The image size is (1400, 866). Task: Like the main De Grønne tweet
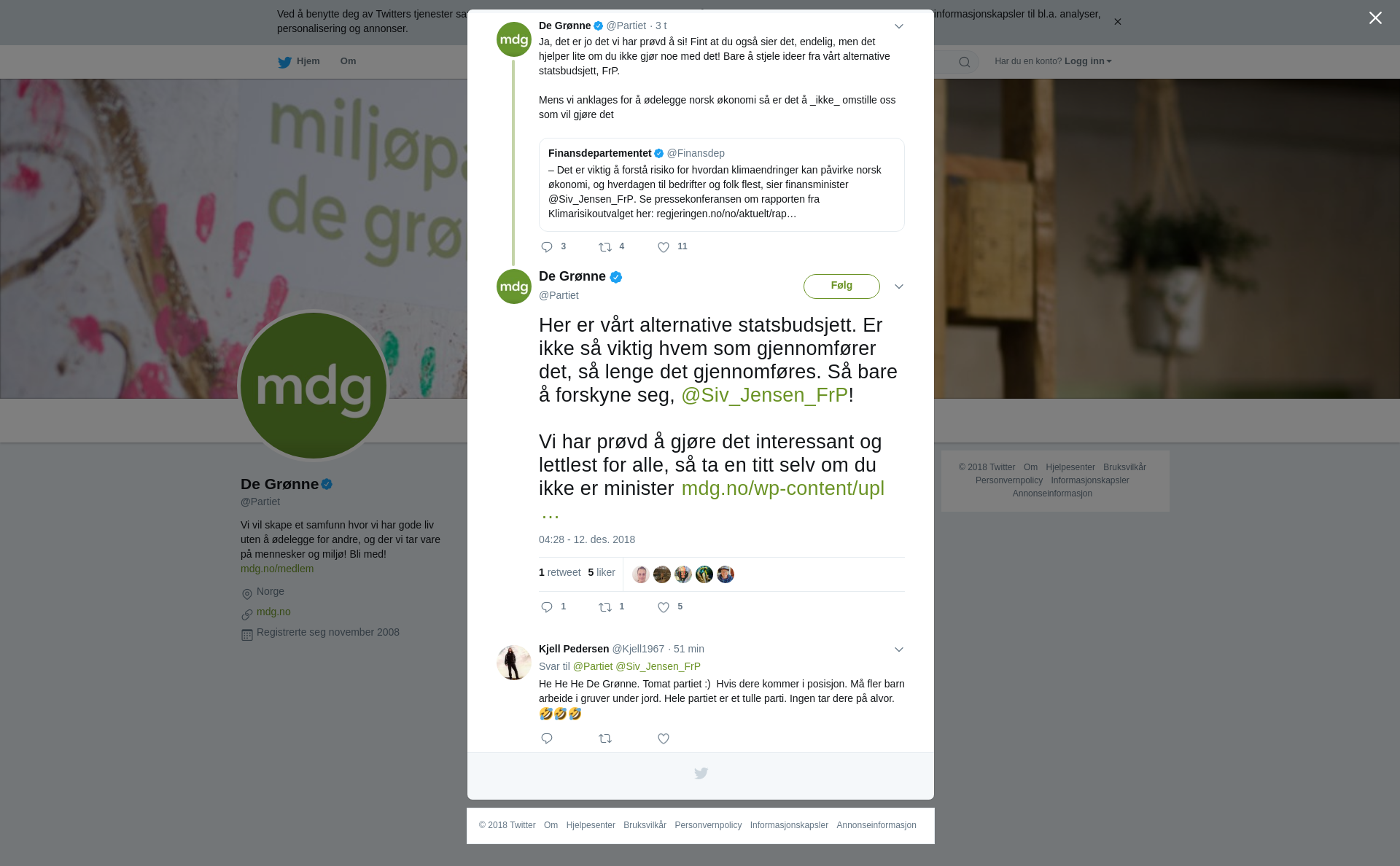point(664,608)
